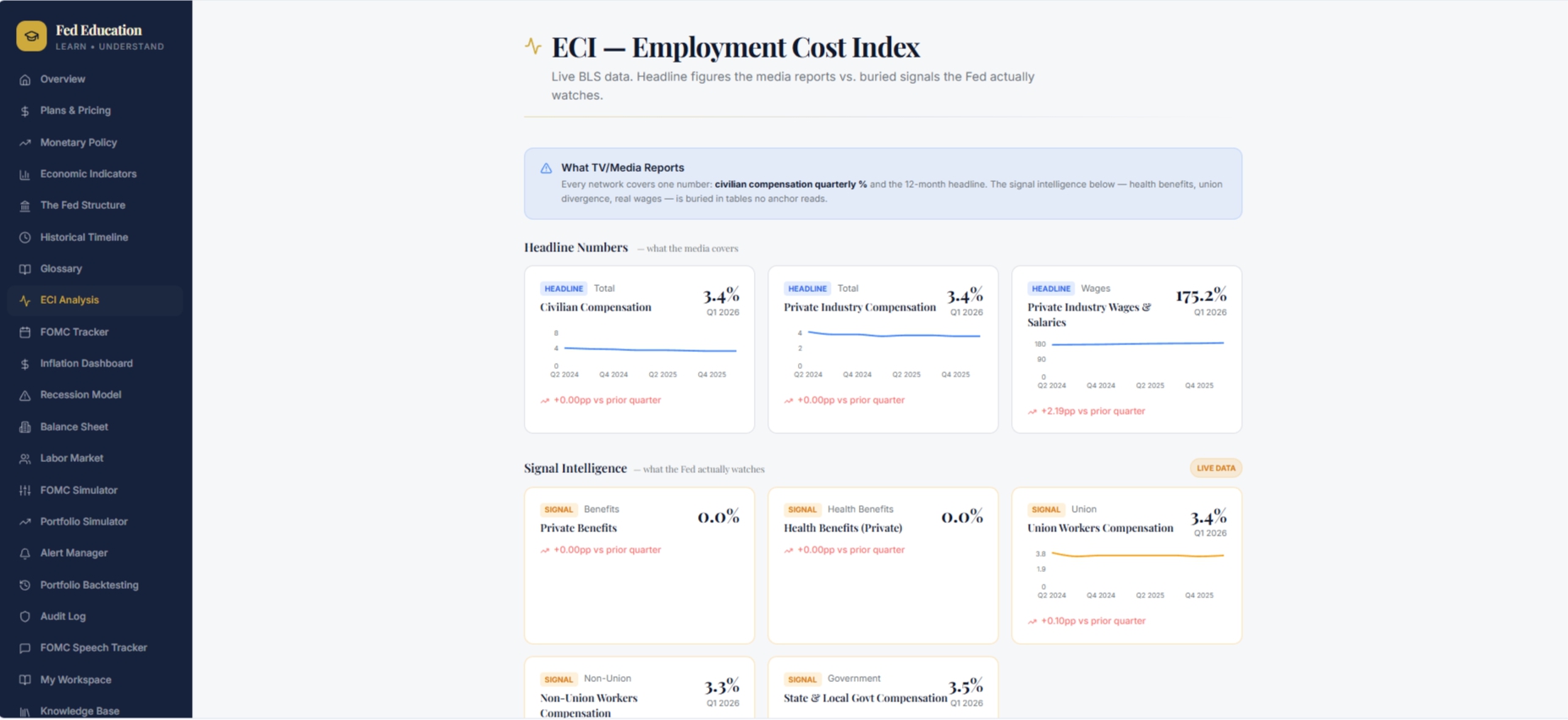Select the Recession Model warning icon
The width and height of the screenshot is (1568, 720).
[x=25, y=395]
